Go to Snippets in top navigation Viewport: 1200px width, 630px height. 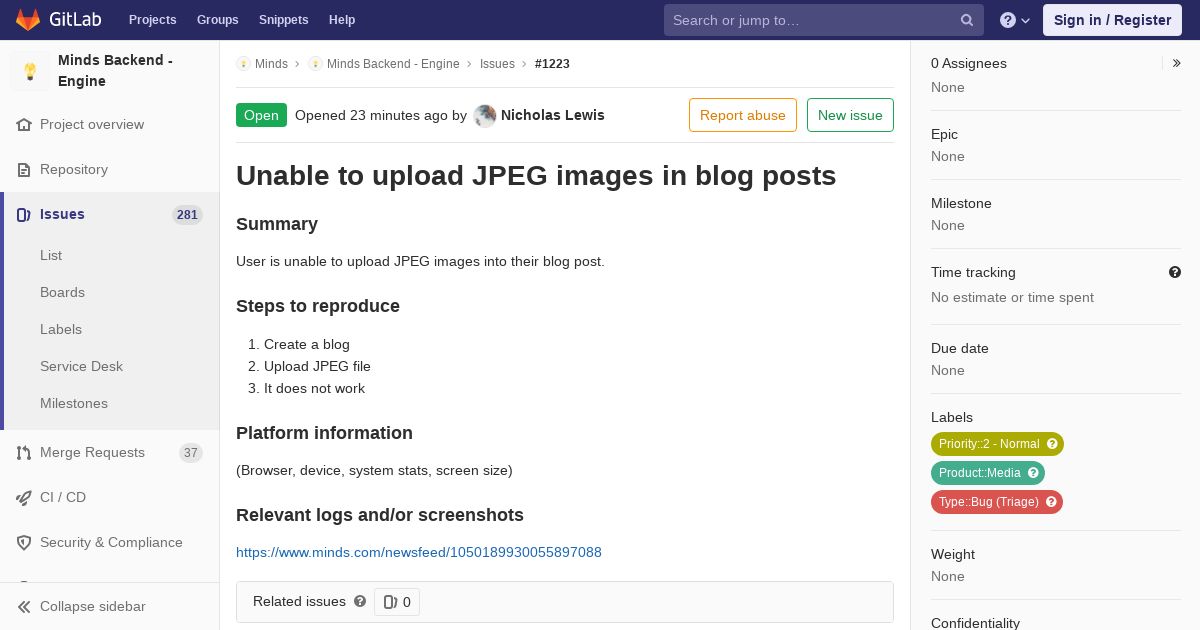pyautogui.click(x=283, y=20)
